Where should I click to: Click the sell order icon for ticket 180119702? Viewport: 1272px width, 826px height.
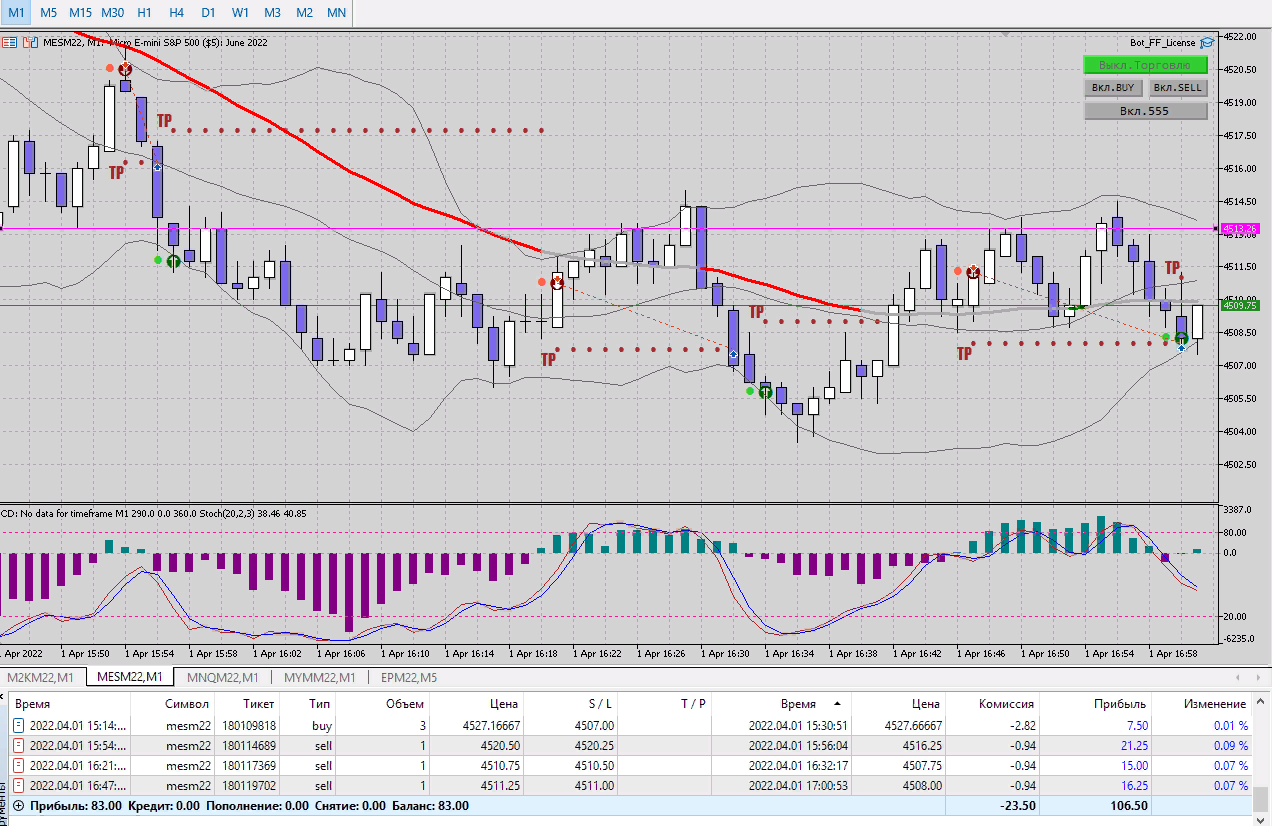click(x=19, y=785)
